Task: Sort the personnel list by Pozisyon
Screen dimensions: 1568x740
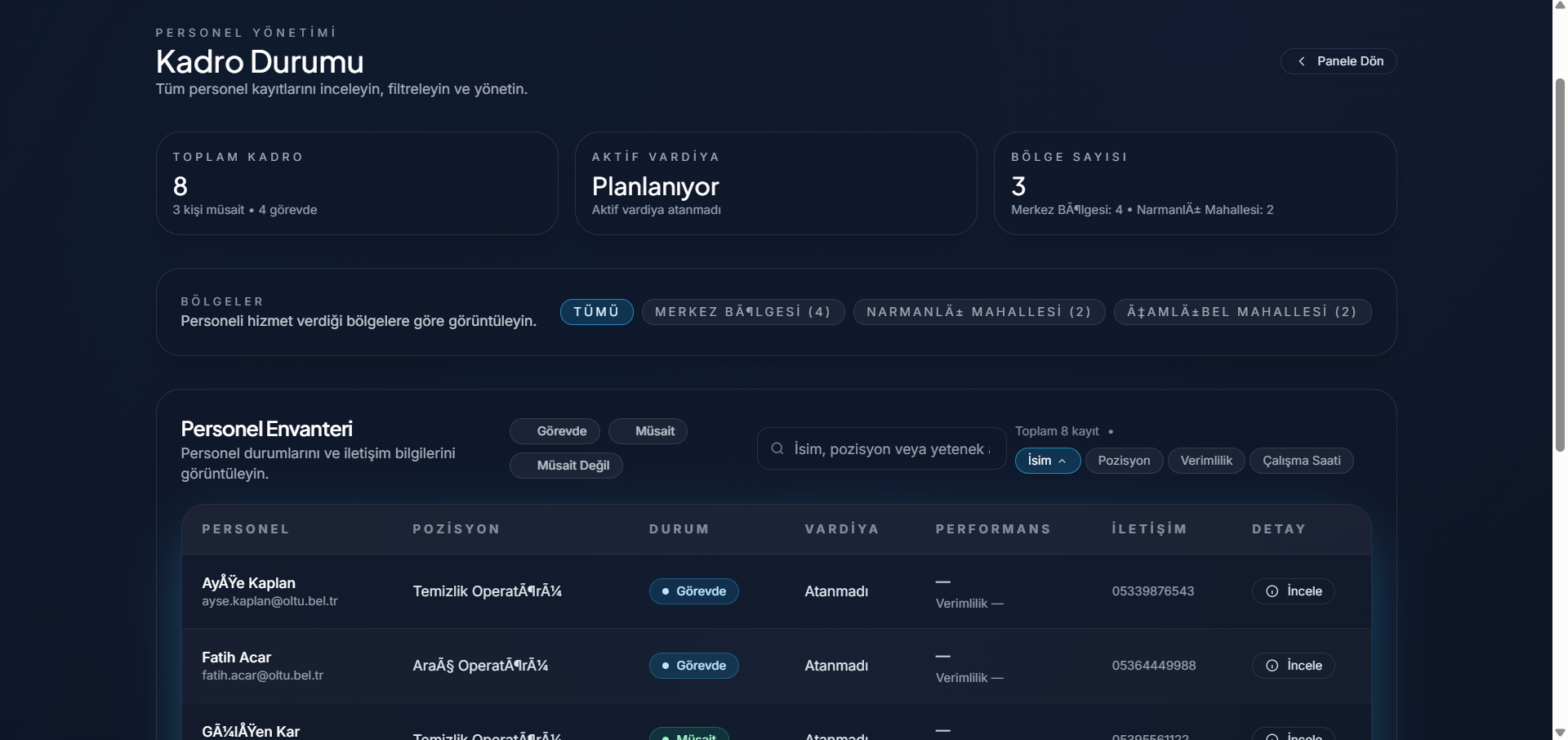Action: point(1124,461)
